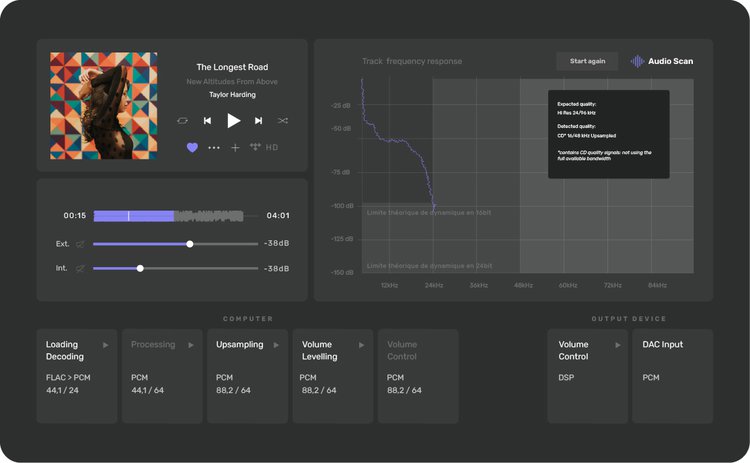Skip to the previous track
This screenshot has height=463, width=750.
click(x=208, y=121)
